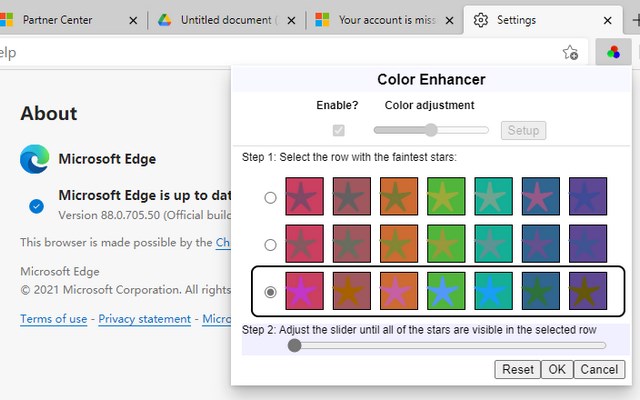Switch to the Untitled document tab
Screen dimensions: 640x400
[x=225, y=19]
